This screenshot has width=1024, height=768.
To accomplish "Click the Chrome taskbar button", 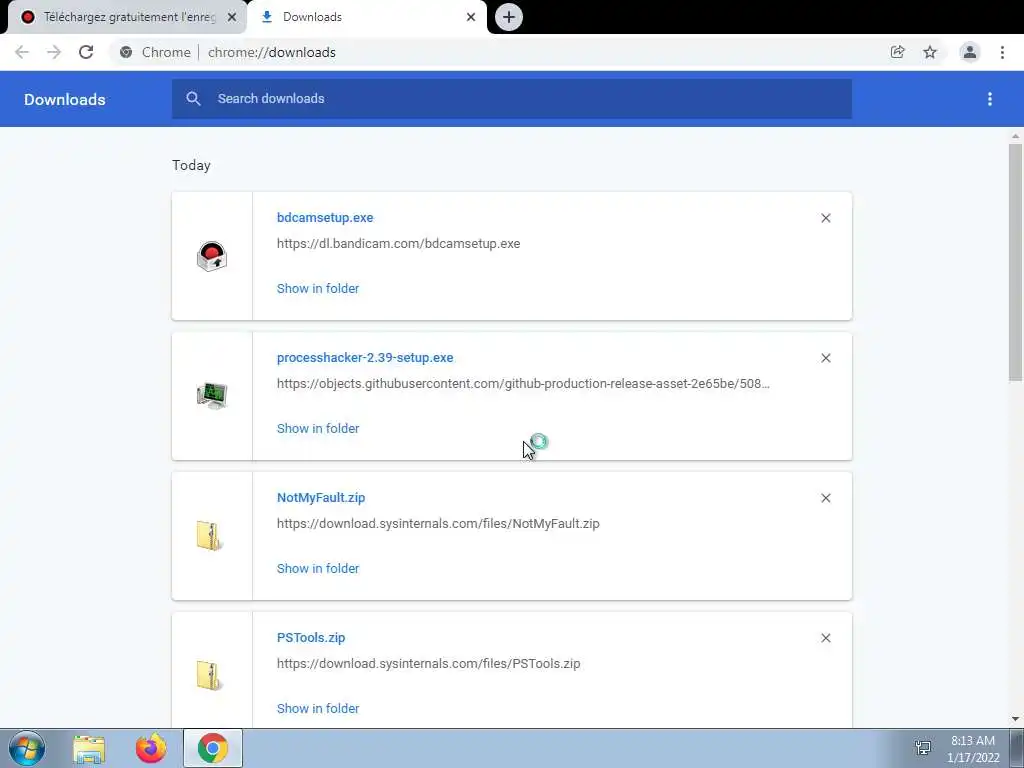I will click(213, 748).
